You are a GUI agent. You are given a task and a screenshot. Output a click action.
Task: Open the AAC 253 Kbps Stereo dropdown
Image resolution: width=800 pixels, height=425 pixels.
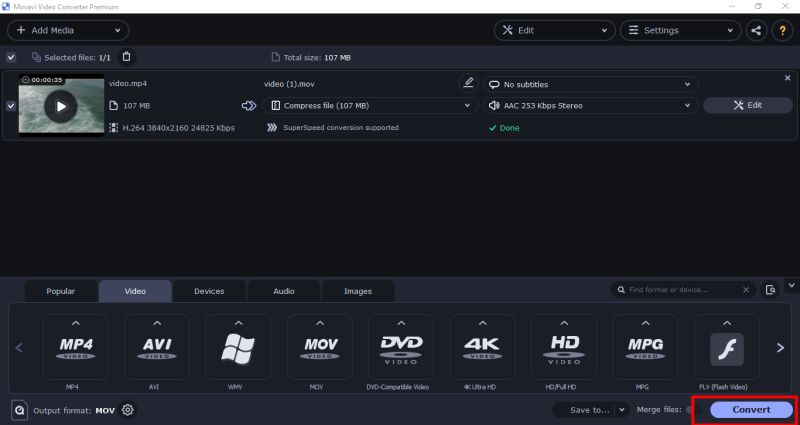[590, 106]
